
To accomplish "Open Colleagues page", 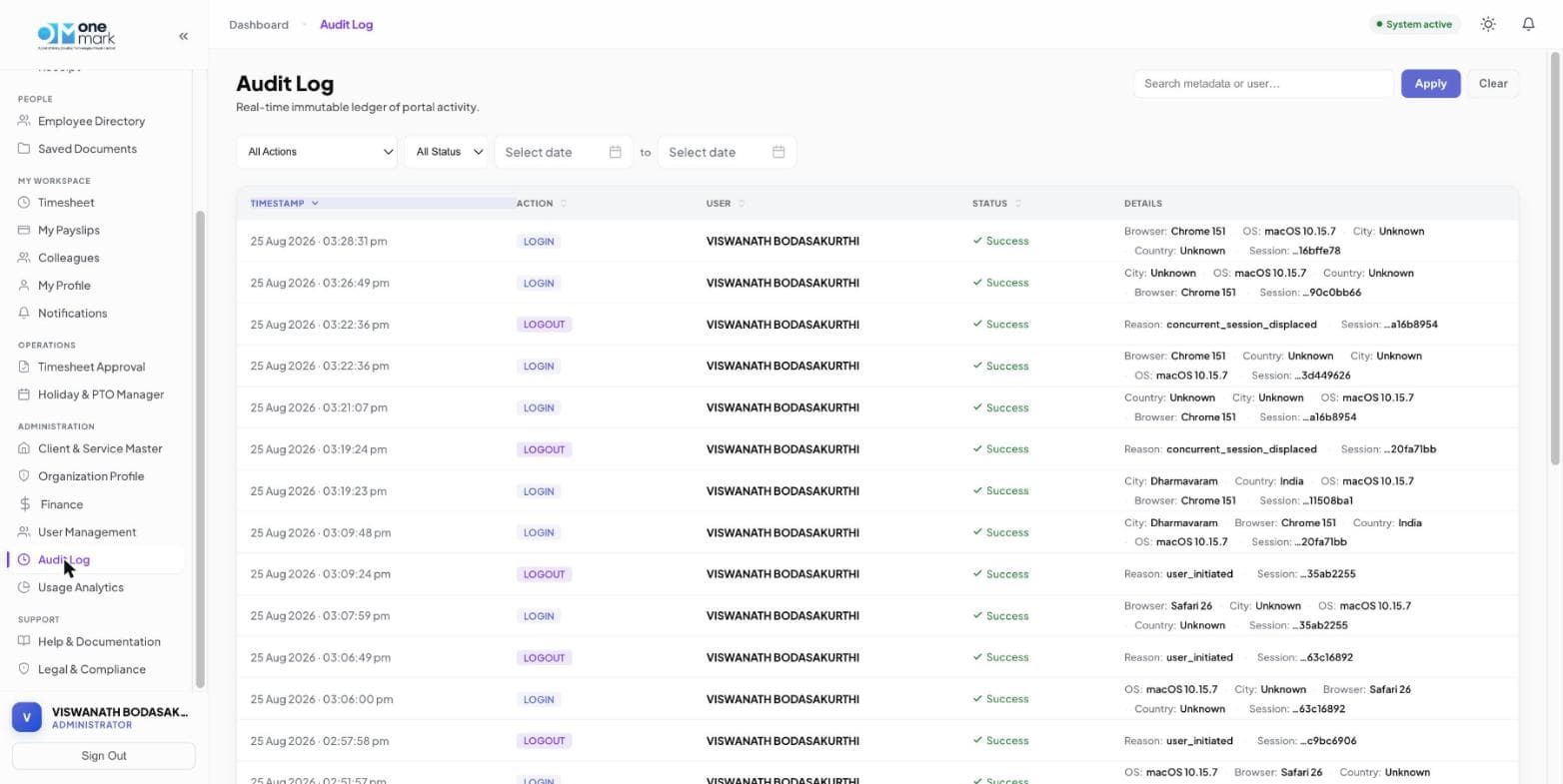I will (68, 258).
